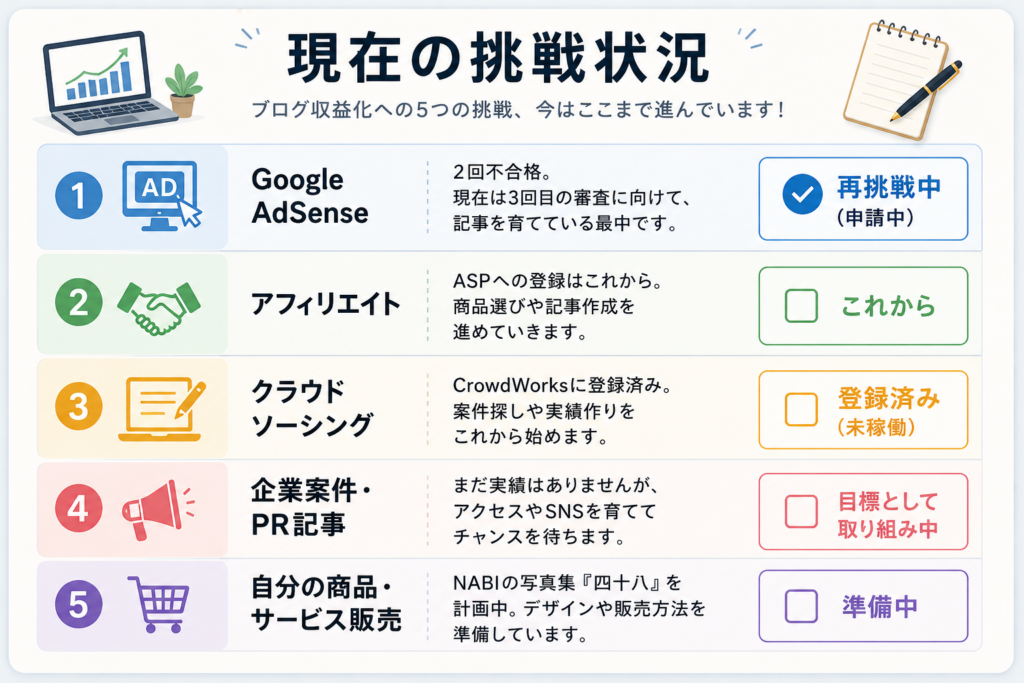
Task: Uncheck the blue 再挑戦中 checkmark
Action: [x=802, y=195]
